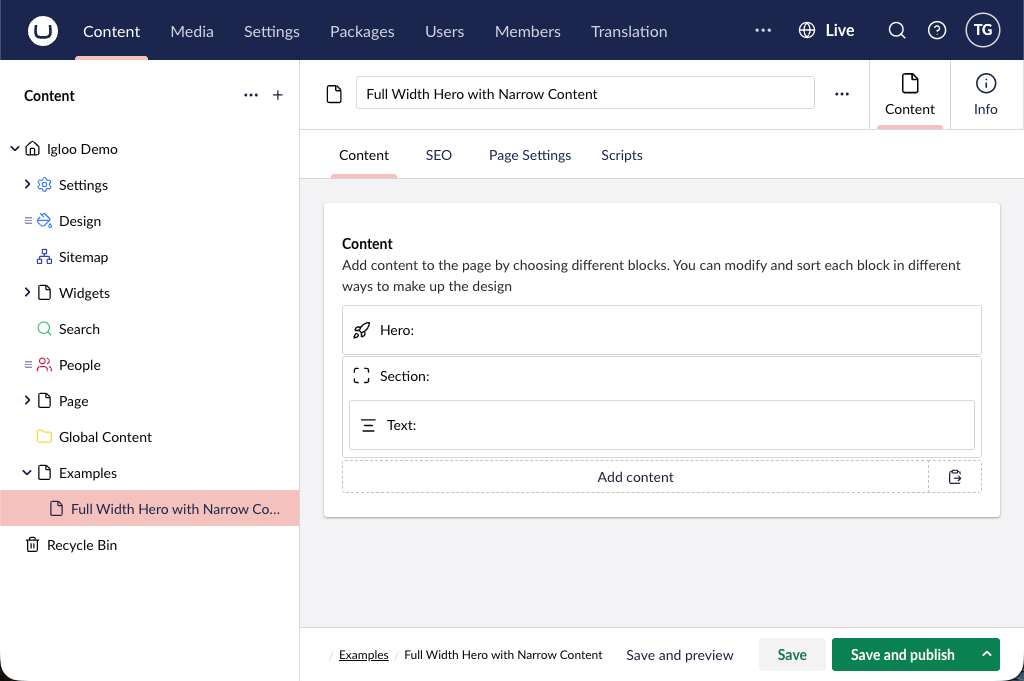The image size is (1024, 681).
Task: Click the Global Content folder icon
Action: click(x=44, y=436)
